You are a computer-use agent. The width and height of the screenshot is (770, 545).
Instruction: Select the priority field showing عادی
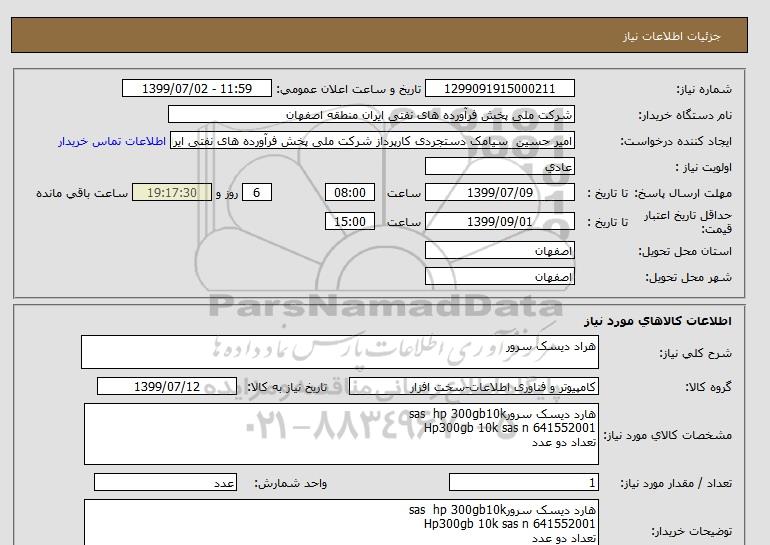(499, 166)
